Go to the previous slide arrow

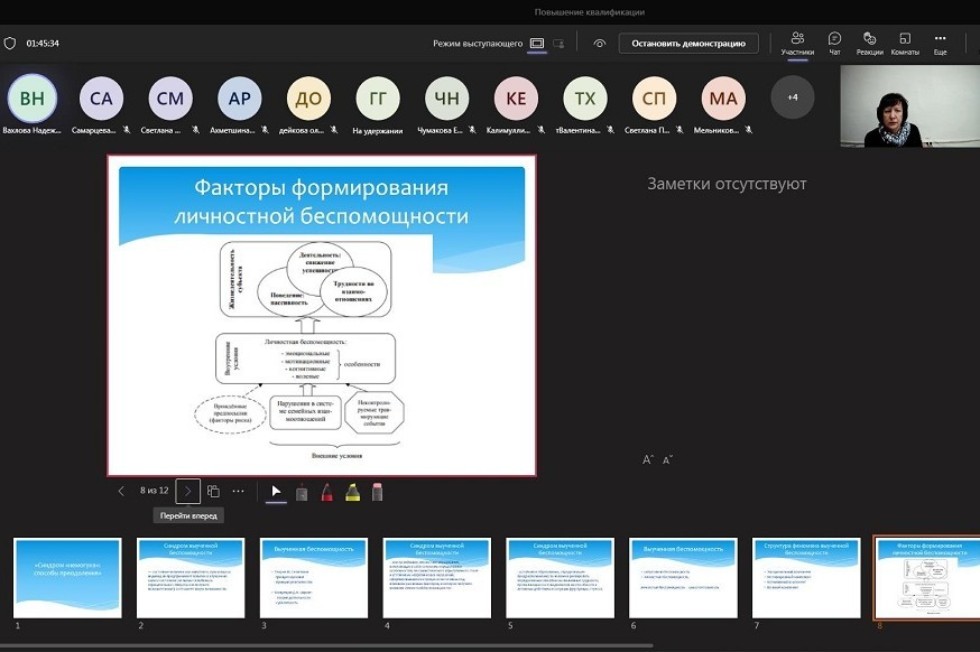[122, 491]
